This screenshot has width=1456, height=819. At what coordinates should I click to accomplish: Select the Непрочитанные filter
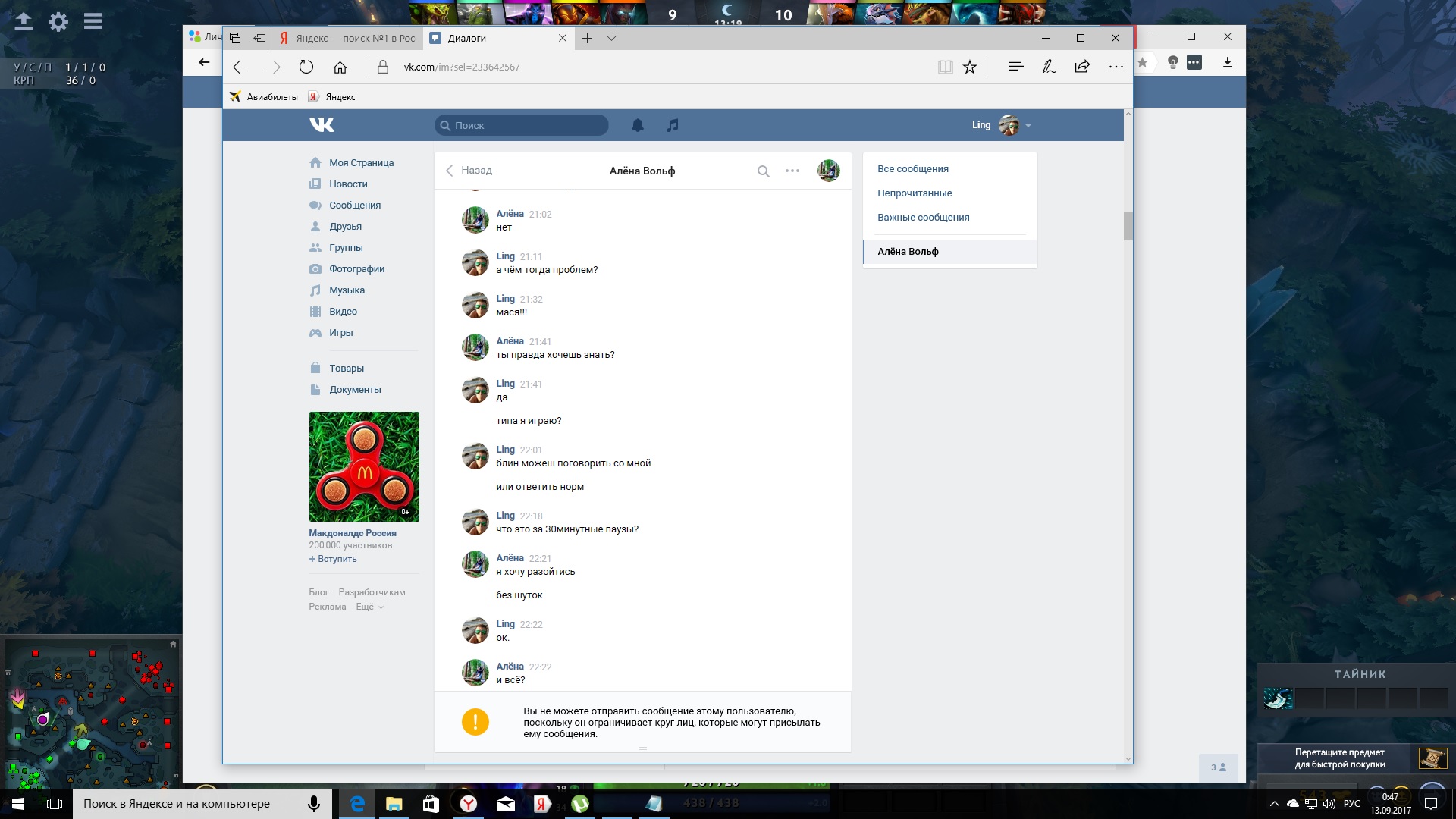coord(915,193)
